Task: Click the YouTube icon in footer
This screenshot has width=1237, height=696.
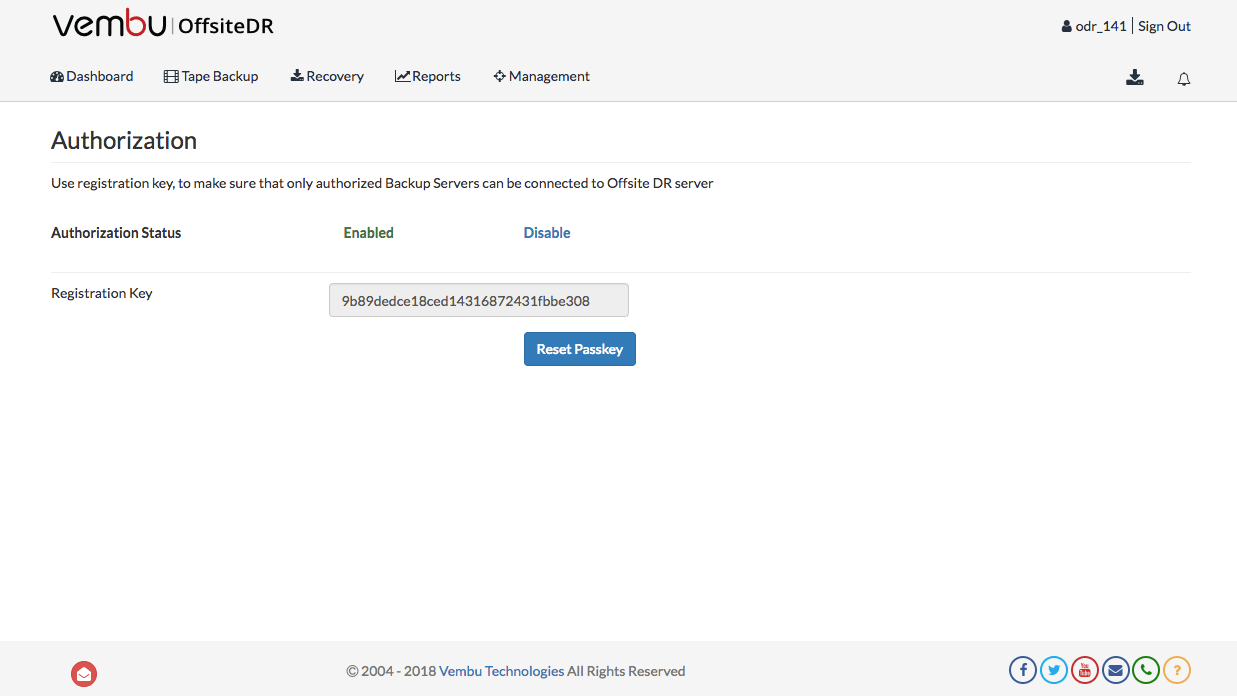Action: click(x=1085, y=670)
